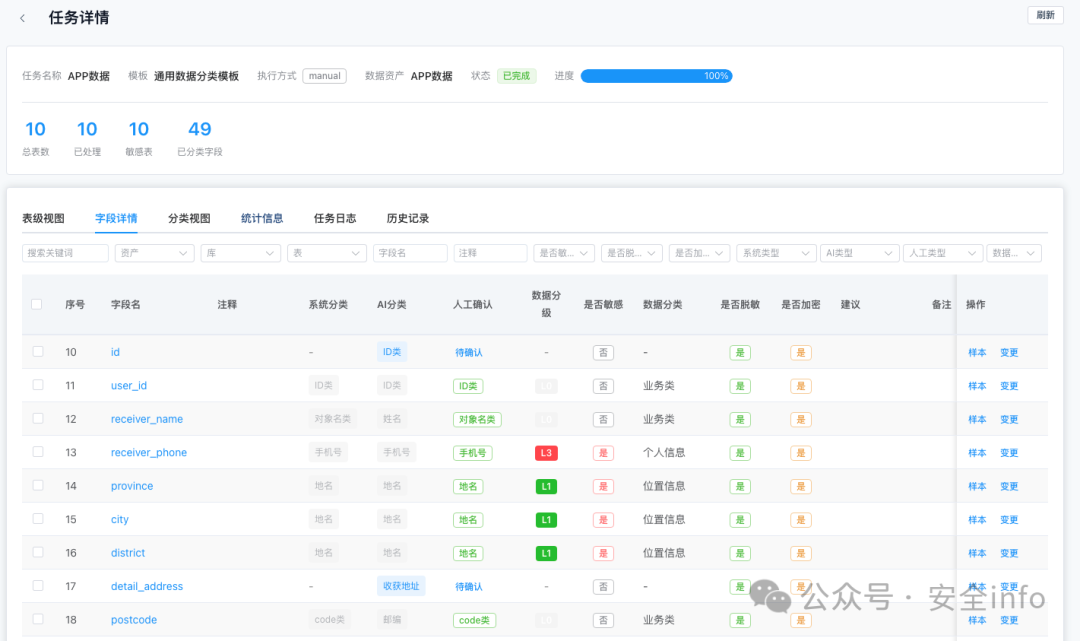
Task: Click the green 手机号 confirmed tag
Action: tap(472, 453)
